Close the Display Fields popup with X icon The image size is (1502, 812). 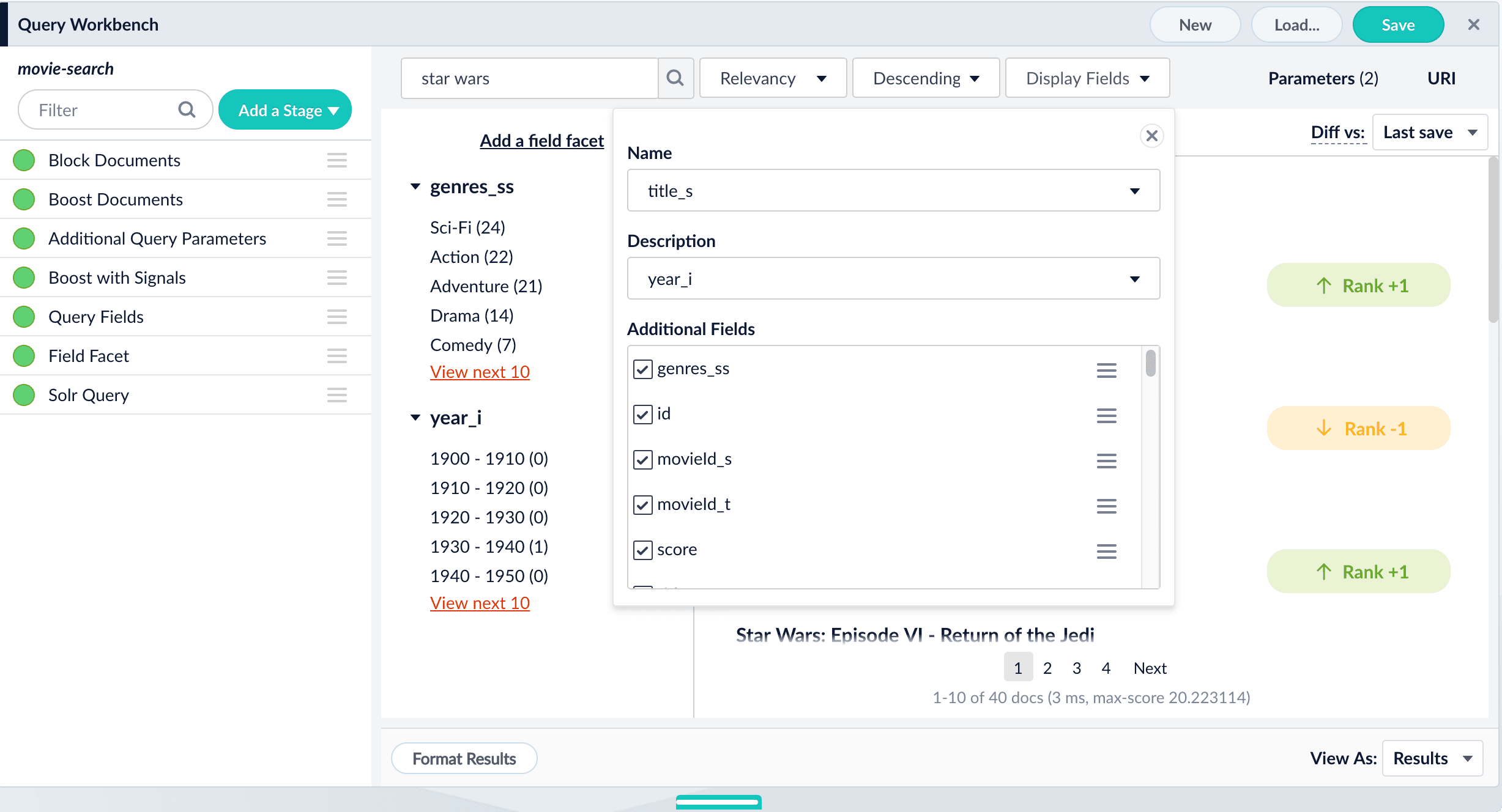tap(1151, 136)
